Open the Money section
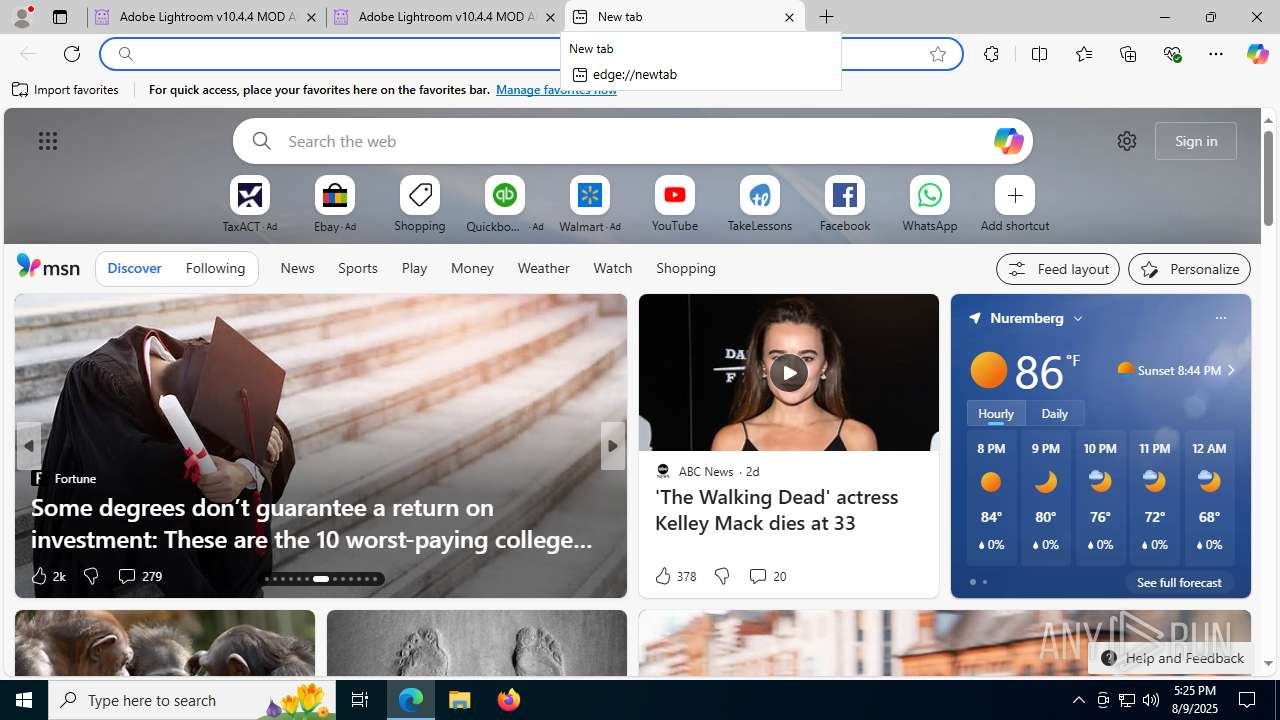The height and width of the screenshot is (720, 1280). pyautogui.click(x=472, y=268)
